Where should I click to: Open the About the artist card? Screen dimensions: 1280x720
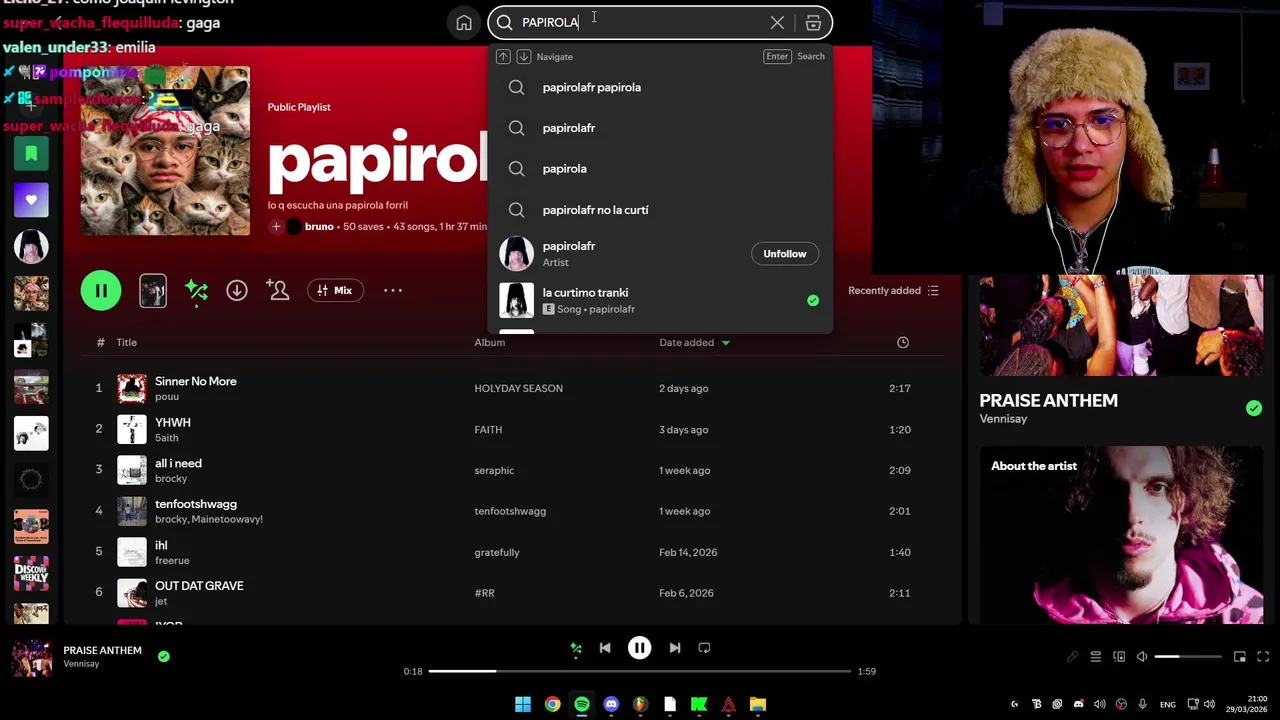click(1121, 535)
